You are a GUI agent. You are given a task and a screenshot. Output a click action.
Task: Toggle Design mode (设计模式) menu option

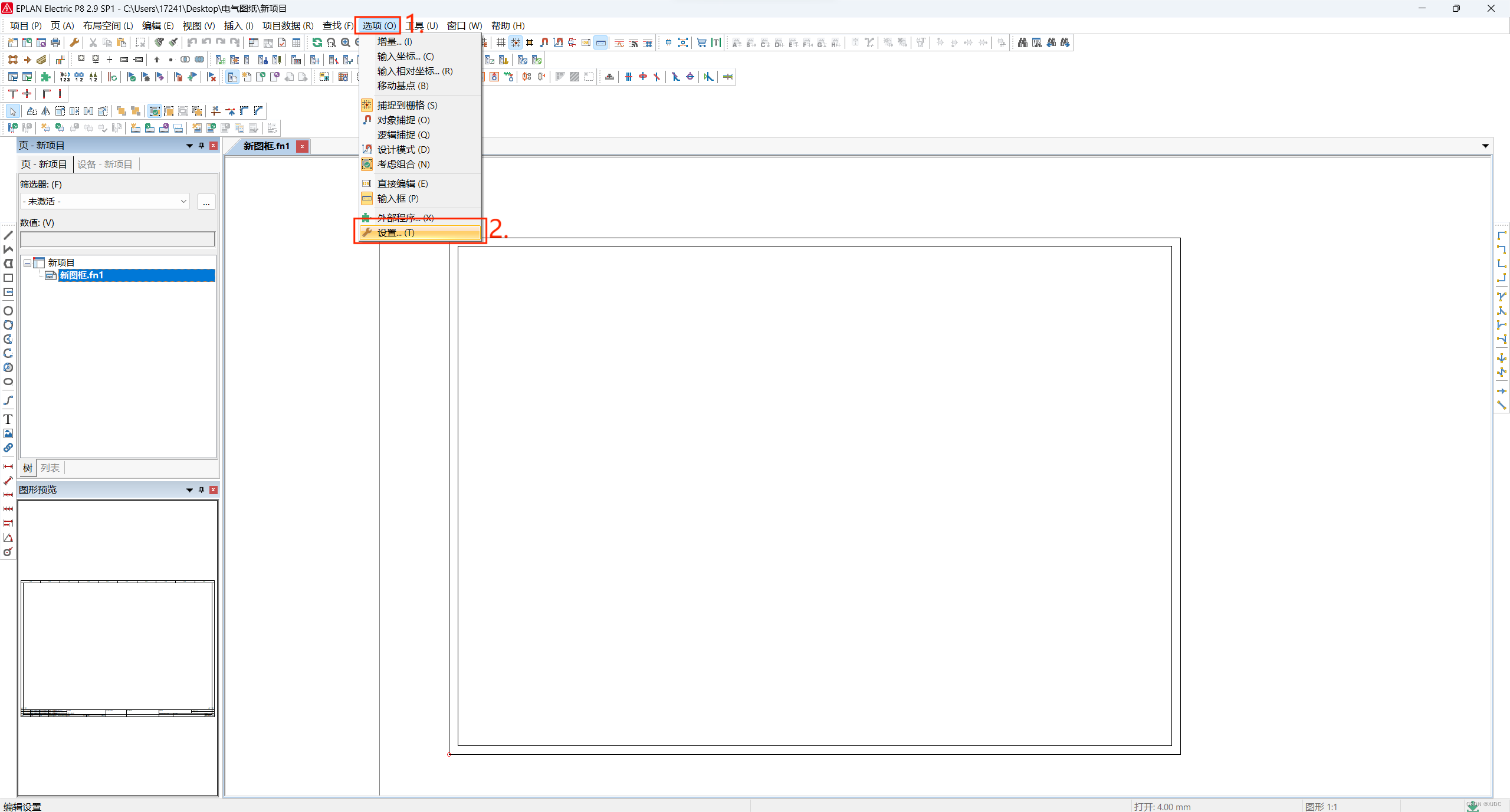click(x=403, y=149)
